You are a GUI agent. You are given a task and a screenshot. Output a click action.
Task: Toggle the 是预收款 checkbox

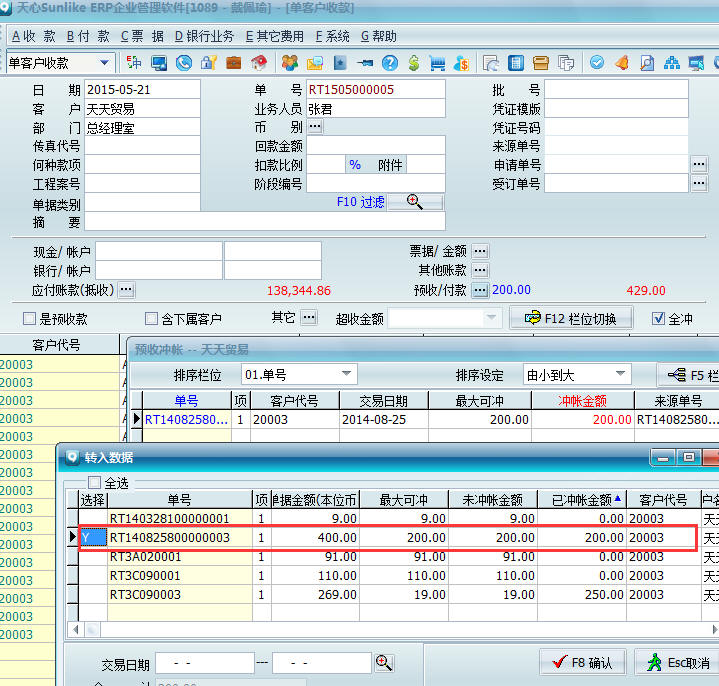(29, 318)
